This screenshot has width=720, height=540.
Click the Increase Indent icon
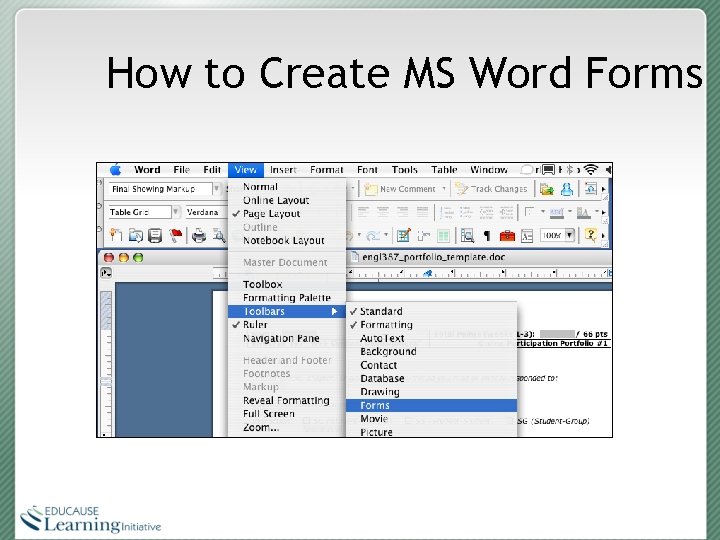[x=506, y=212]
